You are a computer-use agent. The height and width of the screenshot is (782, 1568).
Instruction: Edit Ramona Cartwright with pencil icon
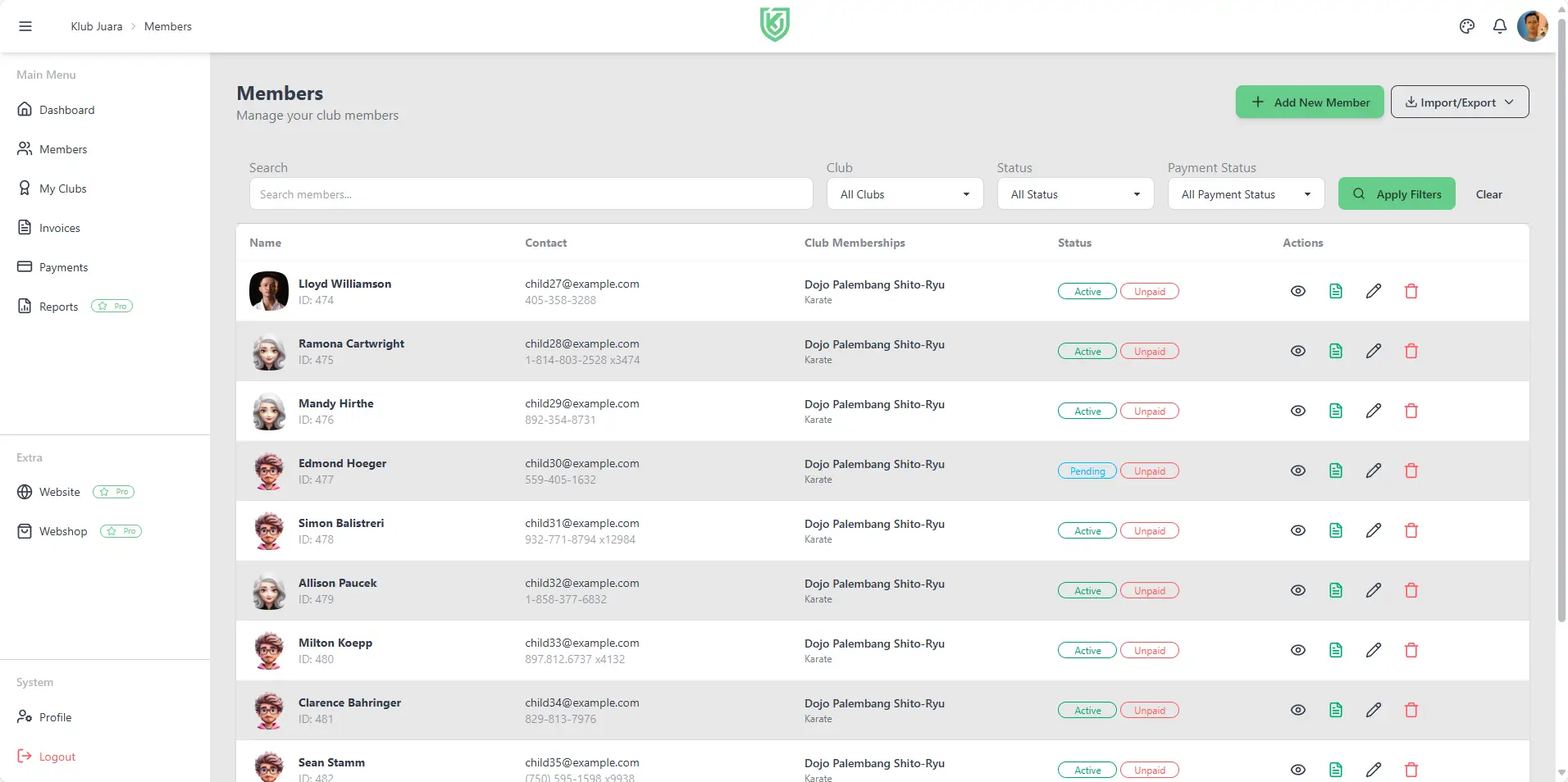[1374, 351]
